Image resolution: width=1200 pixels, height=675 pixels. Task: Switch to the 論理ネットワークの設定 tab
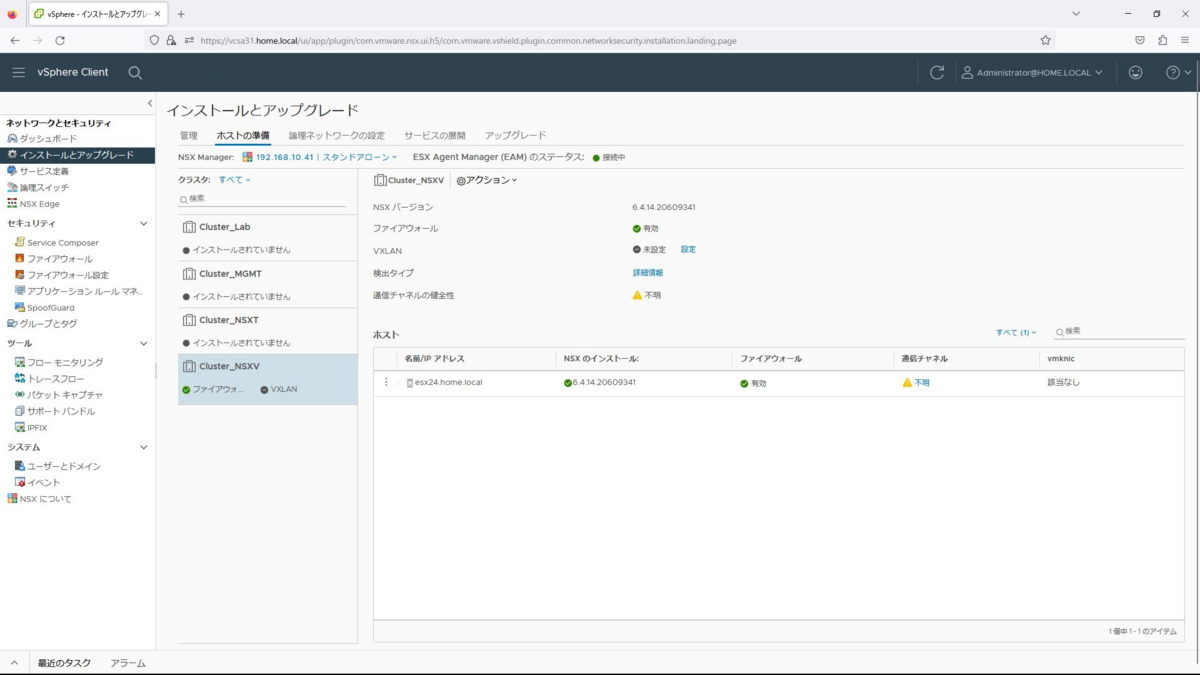[337, 135]
